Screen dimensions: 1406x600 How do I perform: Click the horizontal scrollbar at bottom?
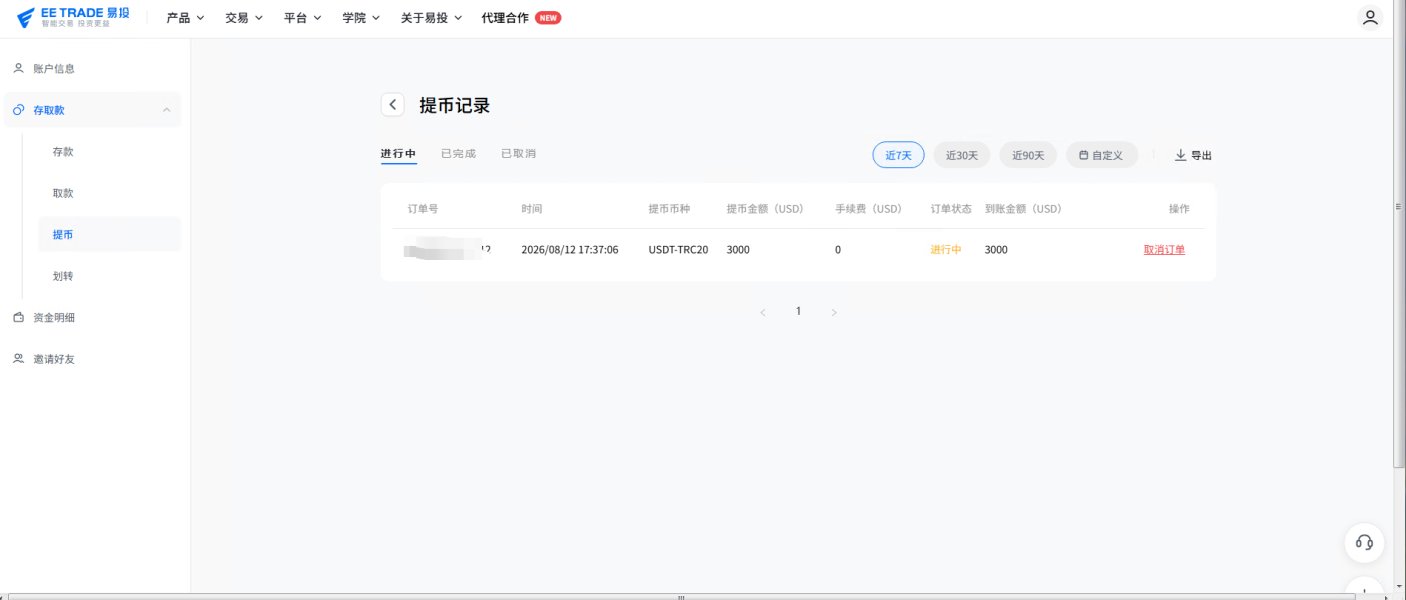680,596
